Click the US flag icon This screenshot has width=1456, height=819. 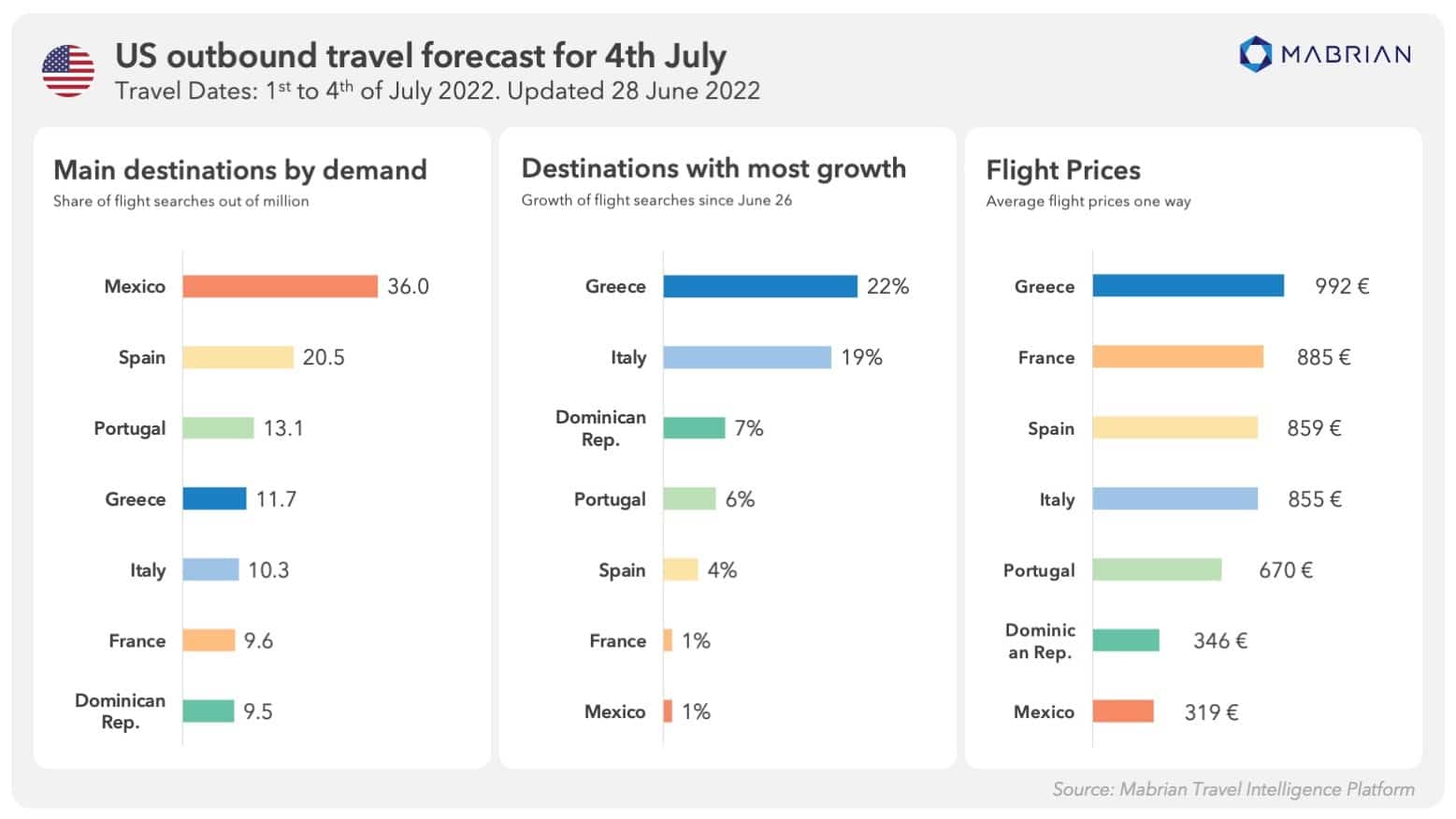[68, 71]
